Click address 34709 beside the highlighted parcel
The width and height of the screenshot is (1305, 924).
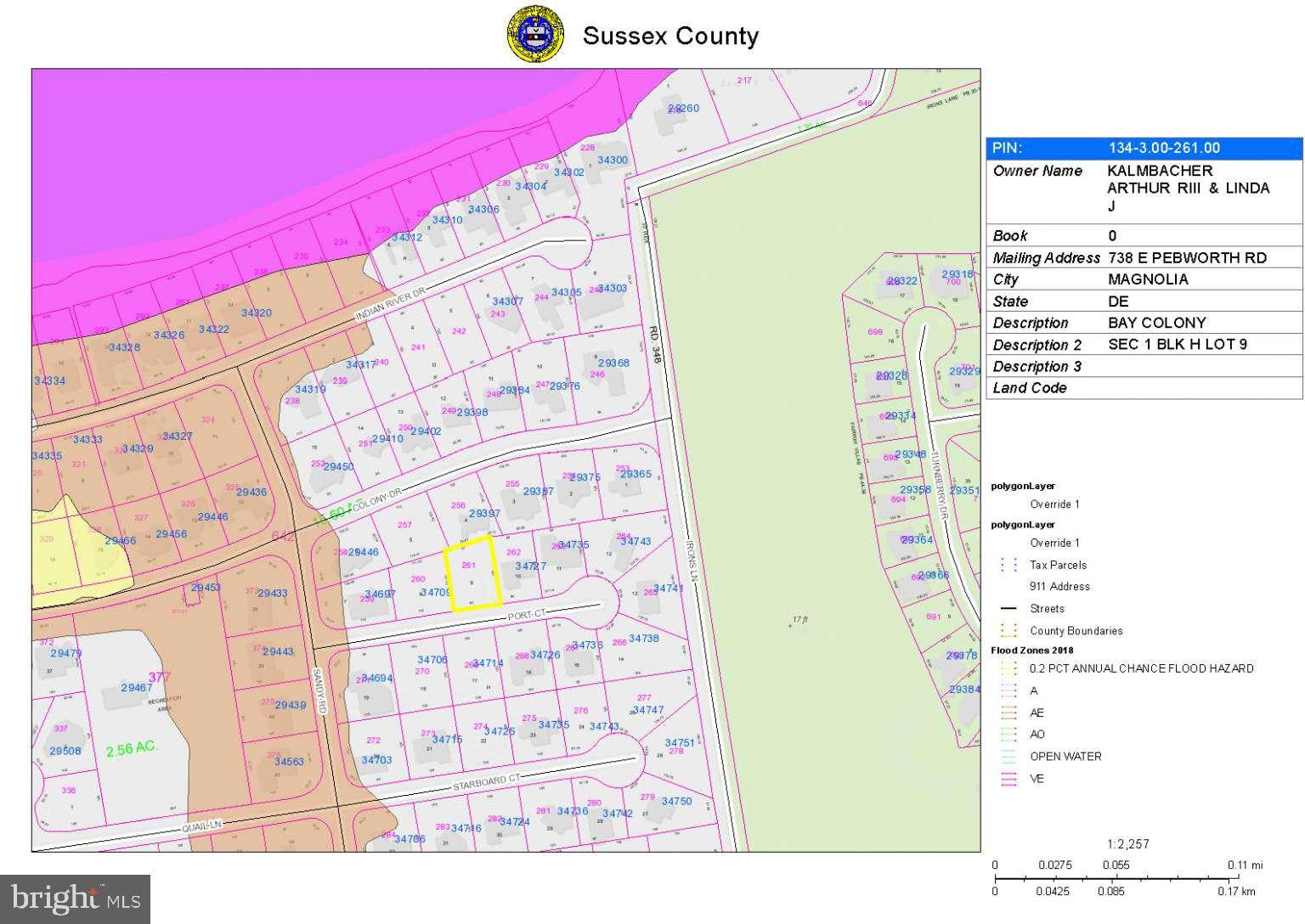click(435, 592)
